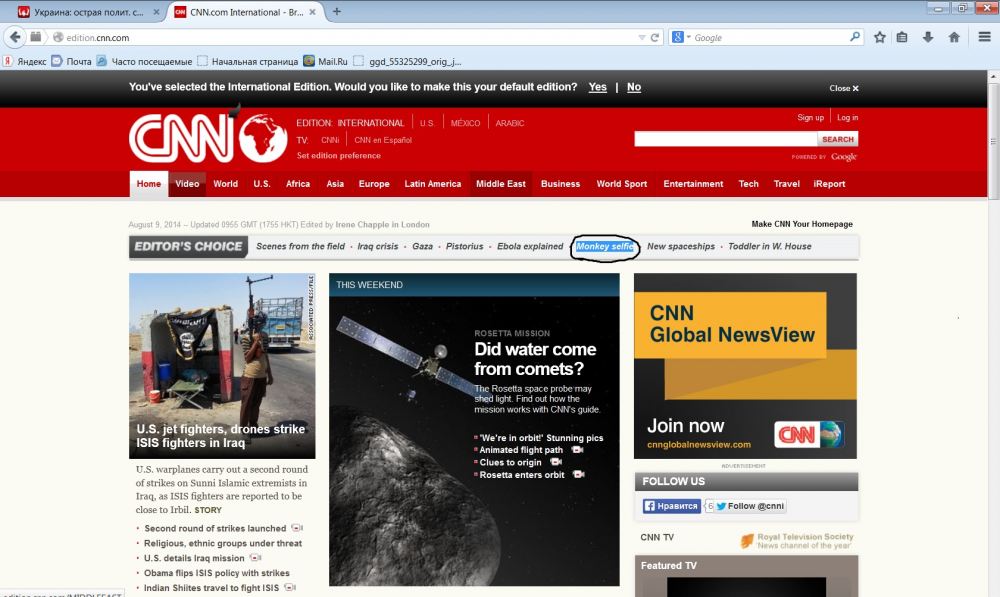The width and height of the screenshot is (1000, 597).
Task: Open the World Sport section
Action: point(622,184)
